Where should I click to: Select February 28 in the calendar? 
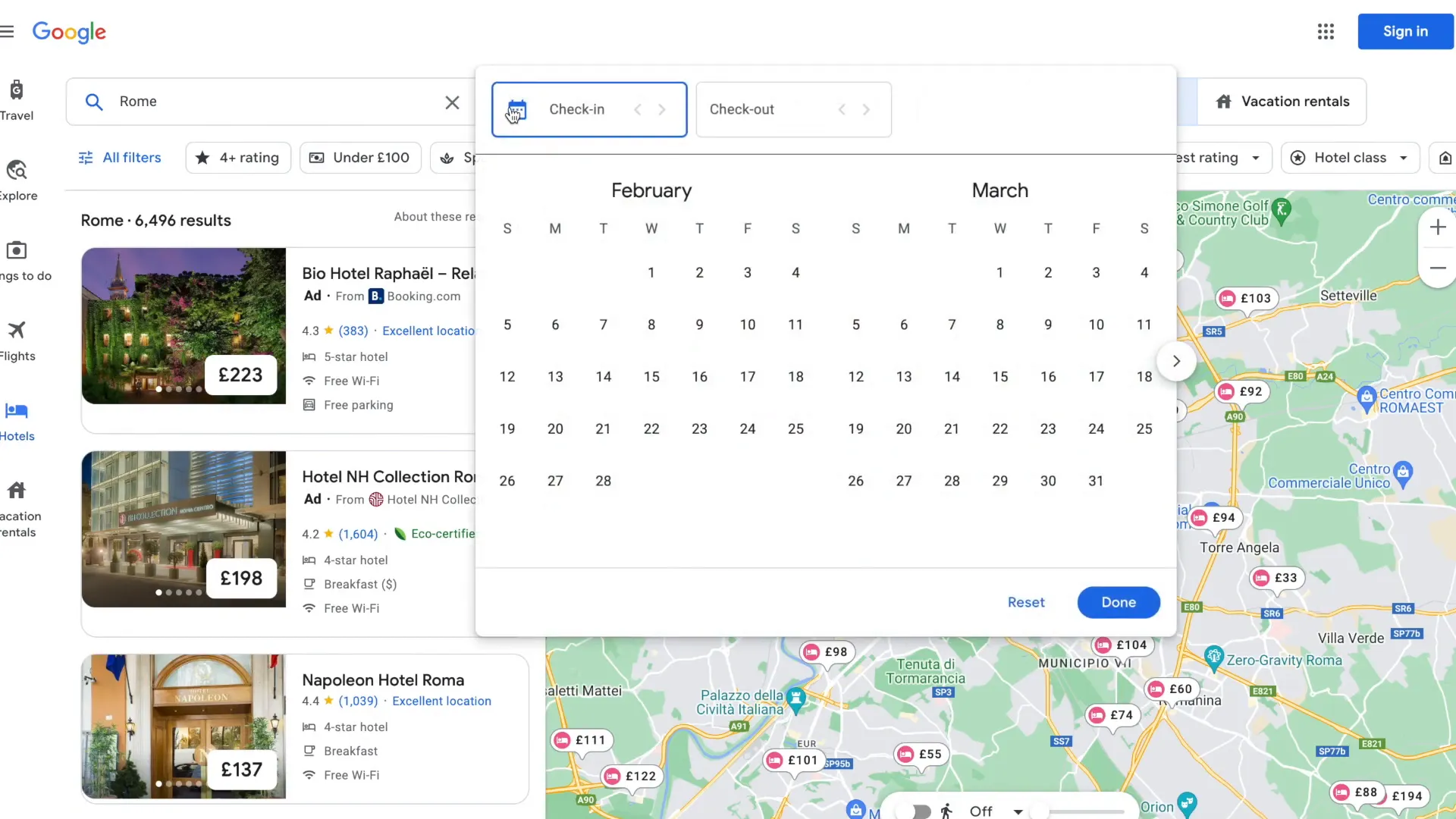(x=604, y=482)
